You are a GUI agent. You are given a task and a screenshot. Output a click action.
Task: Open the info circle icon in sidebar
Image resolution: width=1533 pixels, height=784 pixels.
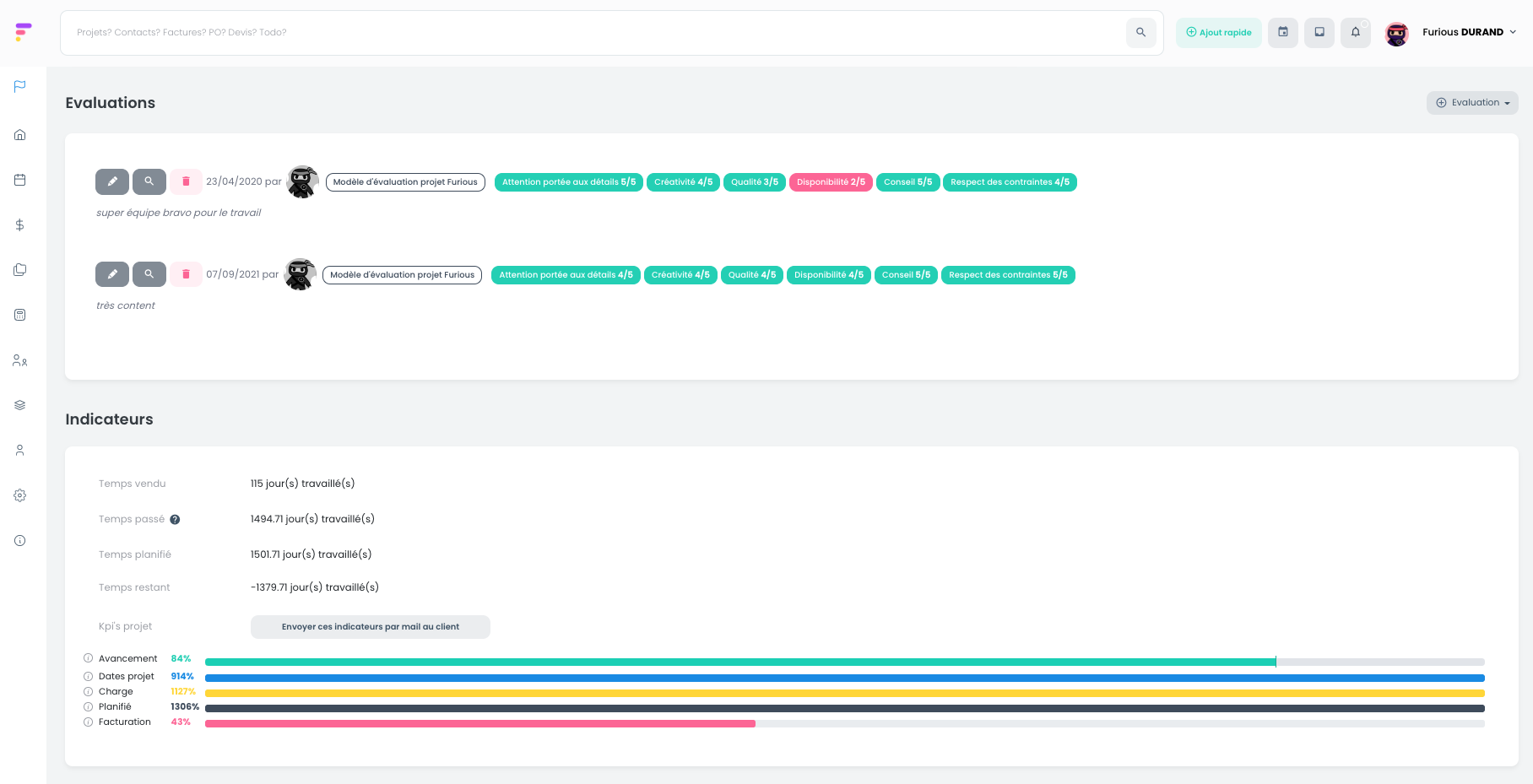pos(20,540)
